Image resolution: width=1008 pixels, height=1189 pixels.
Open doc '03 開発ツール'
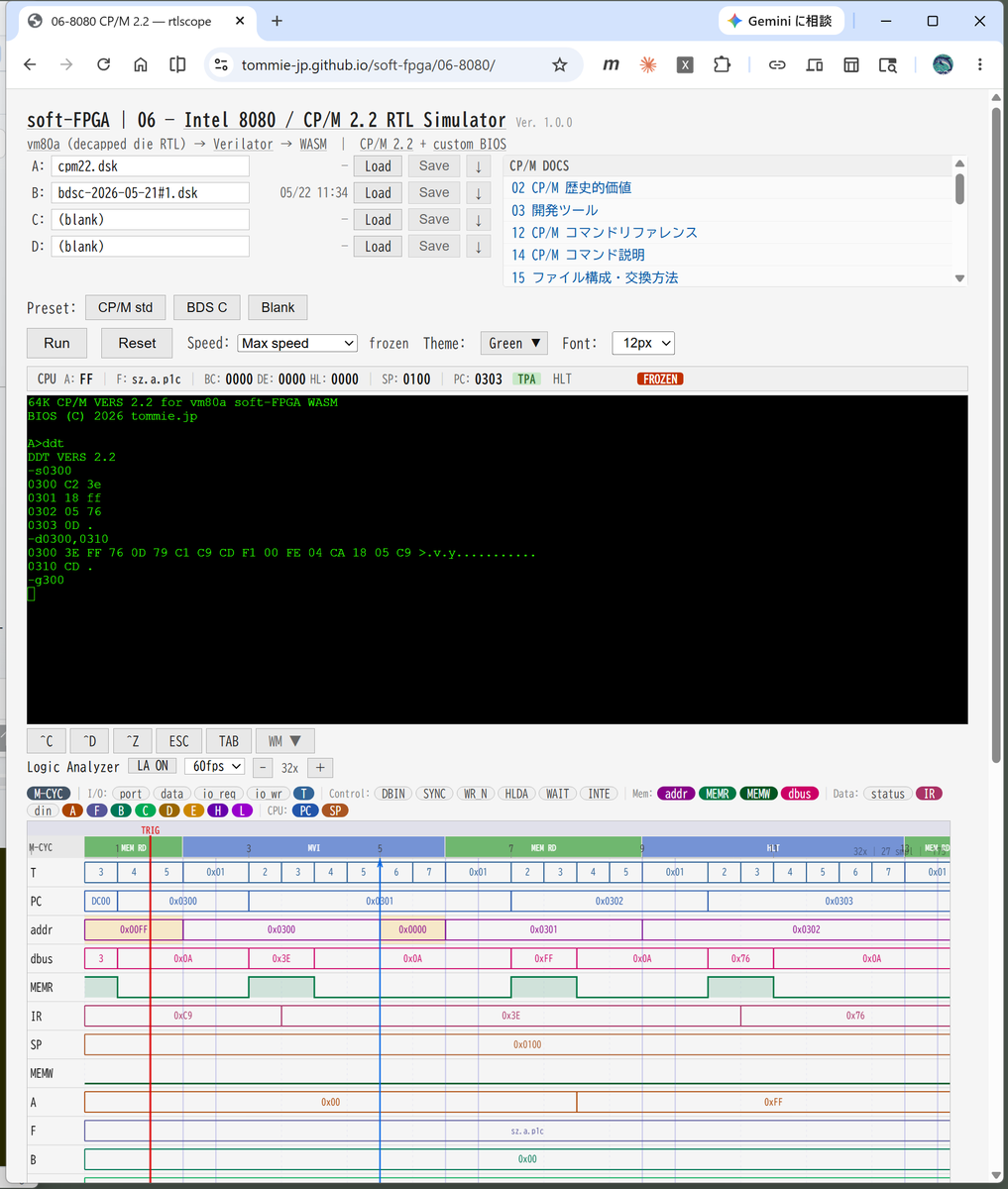click(554, 210)
